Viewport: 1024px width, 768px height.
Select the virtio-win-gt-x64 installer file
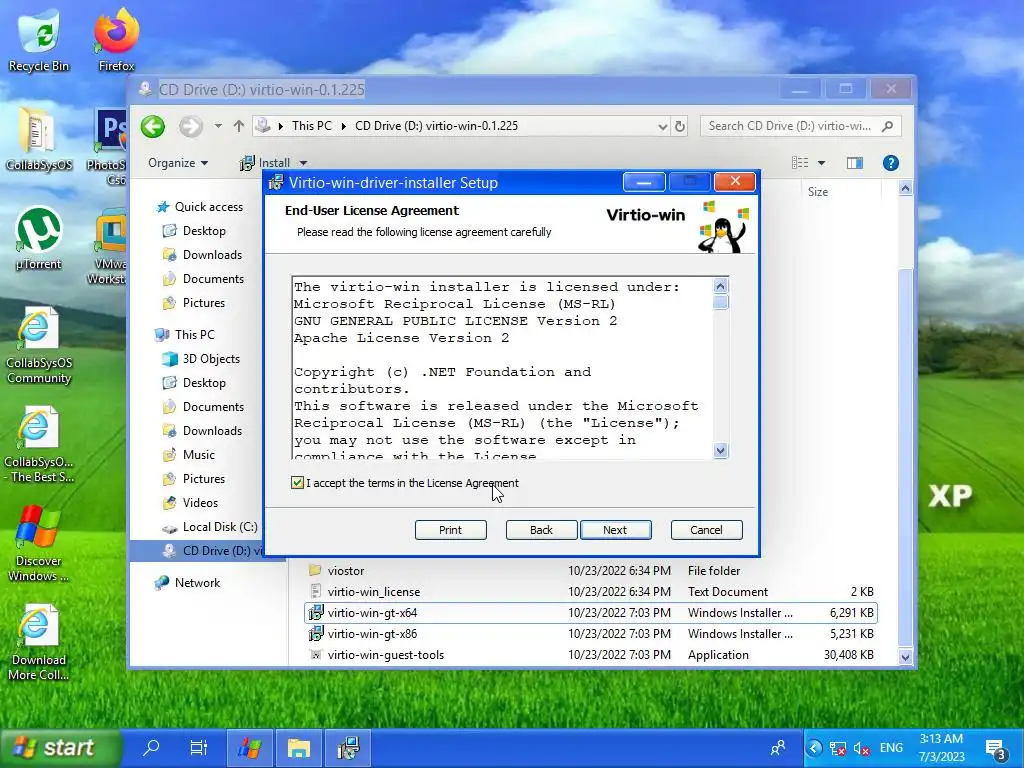click(x=591, y=613)
